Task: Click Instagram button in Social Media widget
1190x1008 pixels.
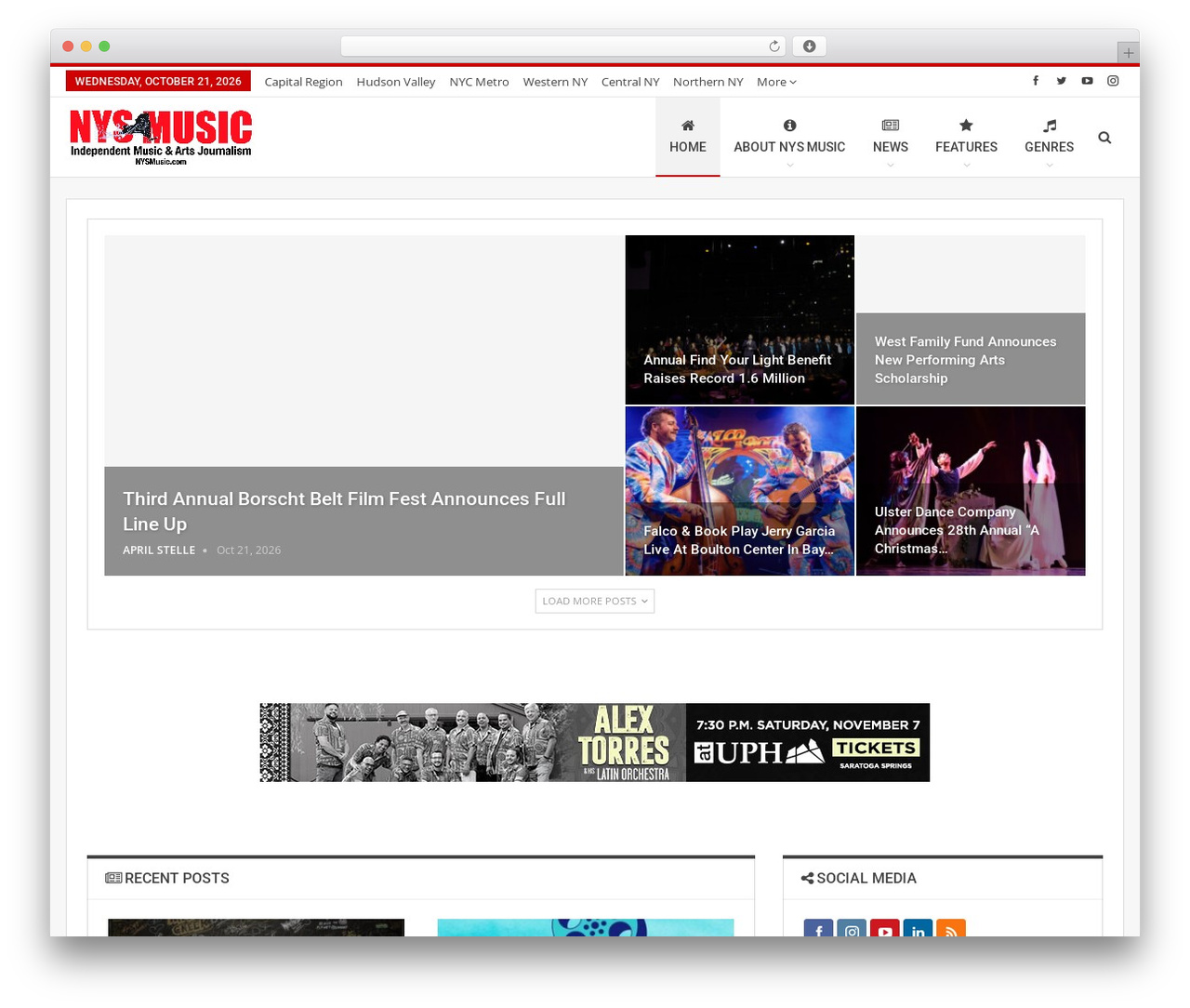Action: 852,928
